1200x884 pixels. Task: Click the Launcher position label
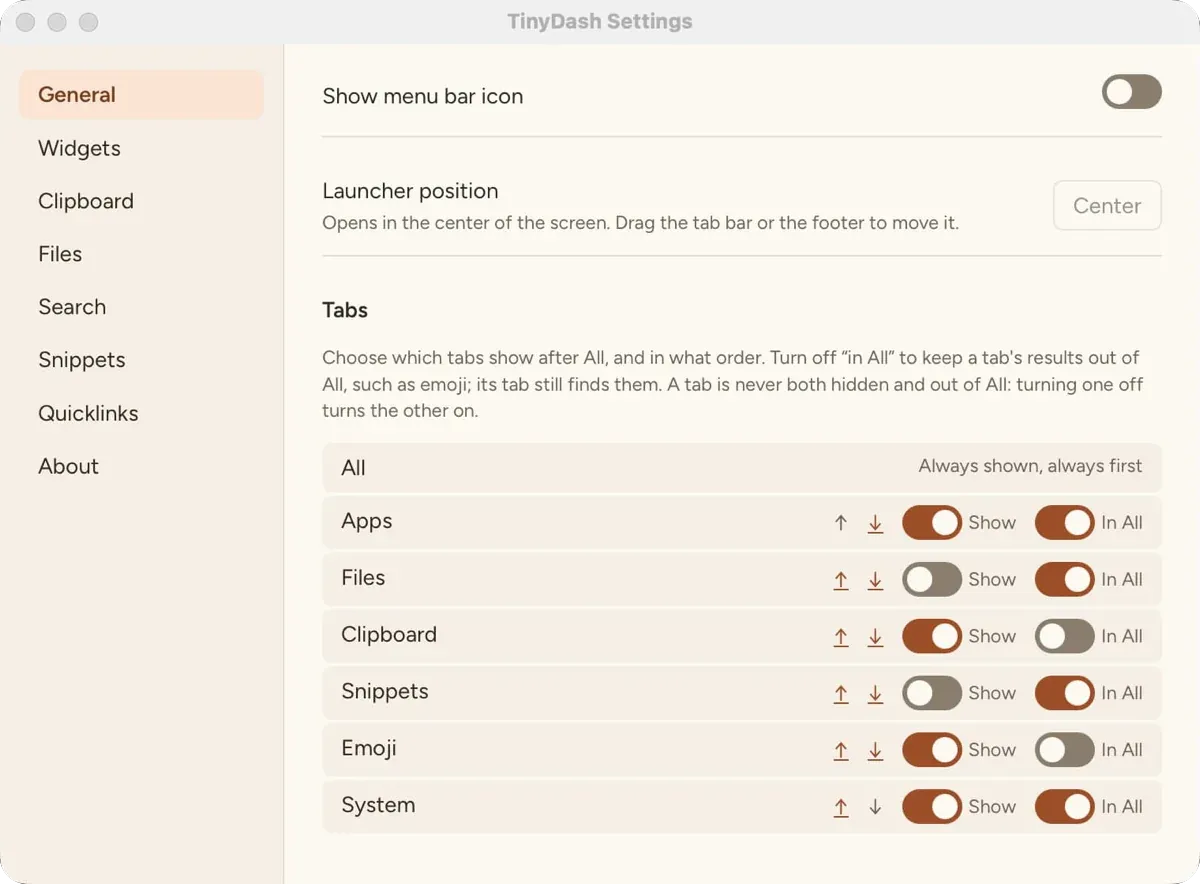point(410,191)
